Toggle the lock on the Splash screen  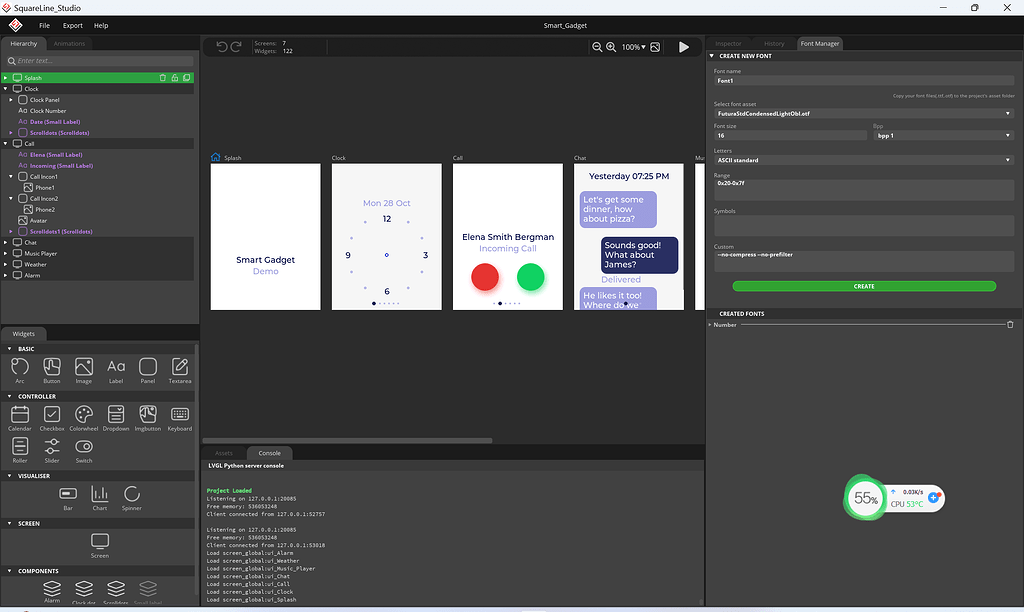coord(175,78)
